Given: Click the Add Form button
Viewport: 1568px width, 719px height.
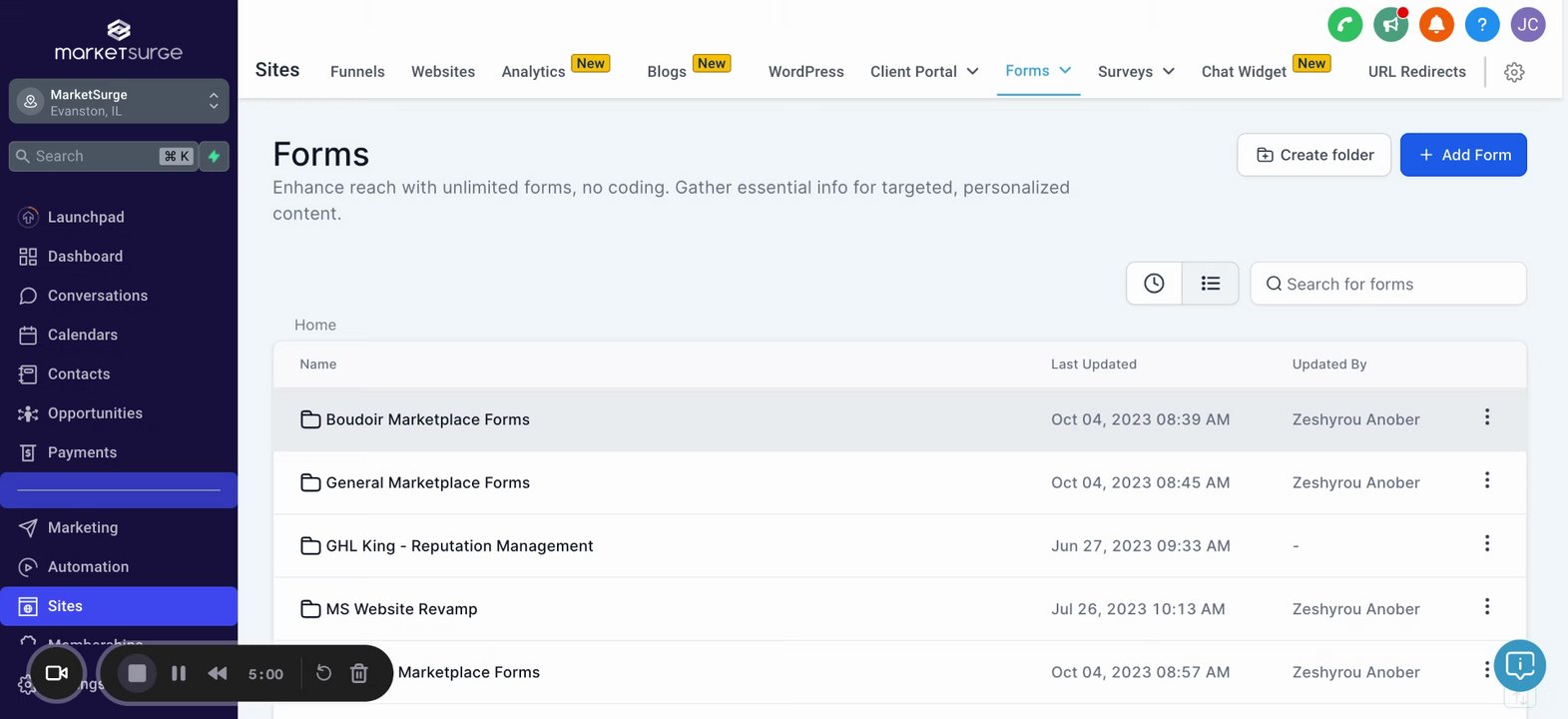Looking at the screenshot, I should (1462, 155).
